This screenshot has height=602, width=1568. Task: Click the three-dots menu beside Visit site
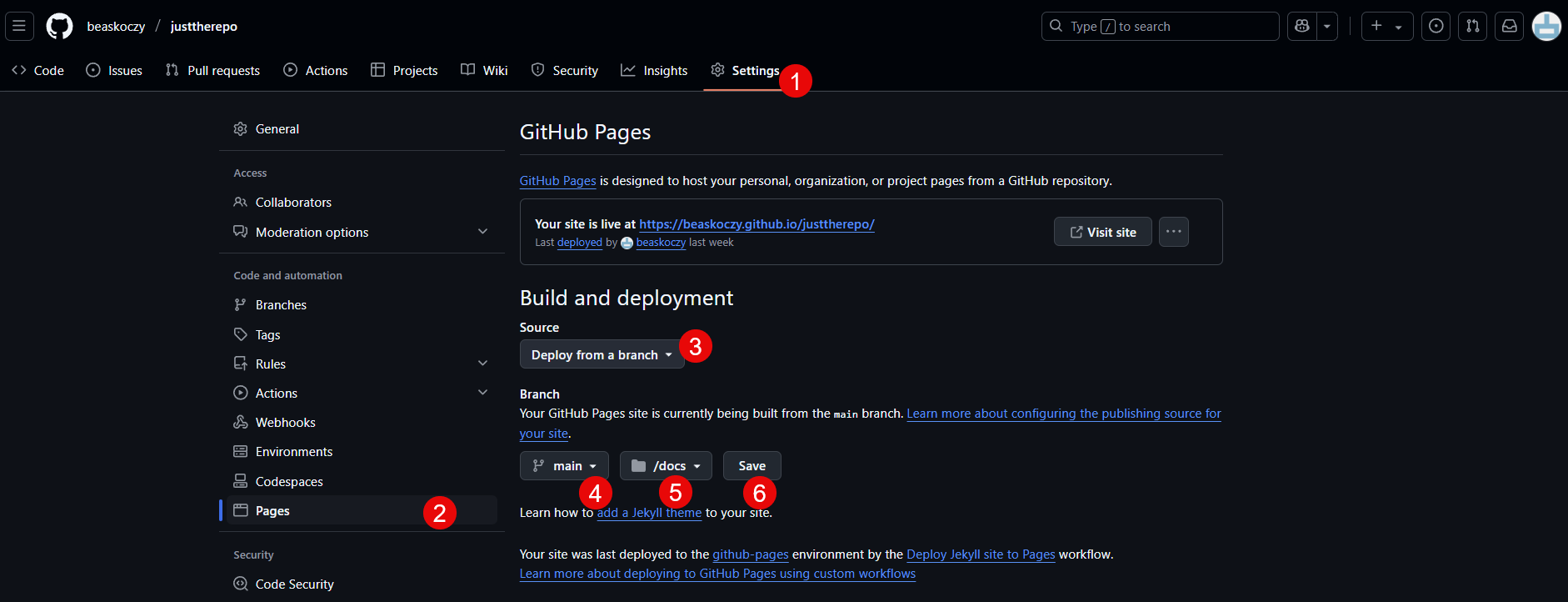[x=1174, y=232]
